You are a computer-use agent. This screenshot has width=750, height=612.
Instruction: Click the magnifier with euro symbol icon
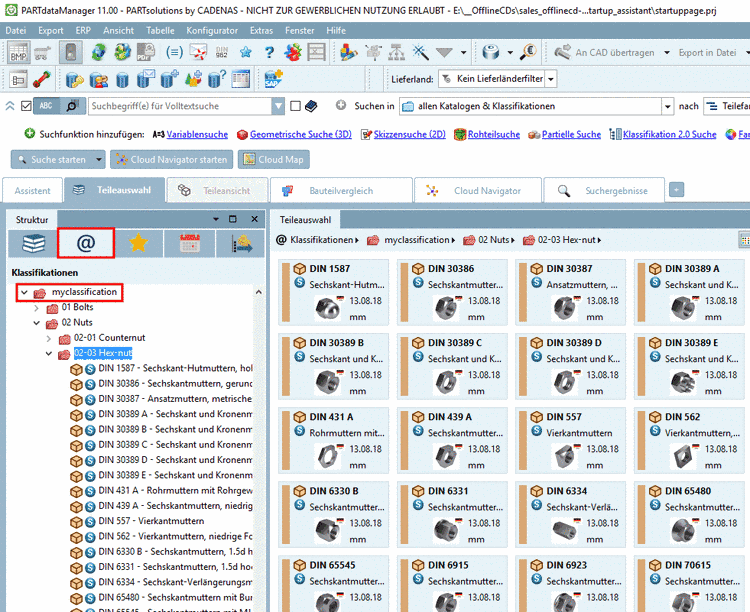coord(529,52)
